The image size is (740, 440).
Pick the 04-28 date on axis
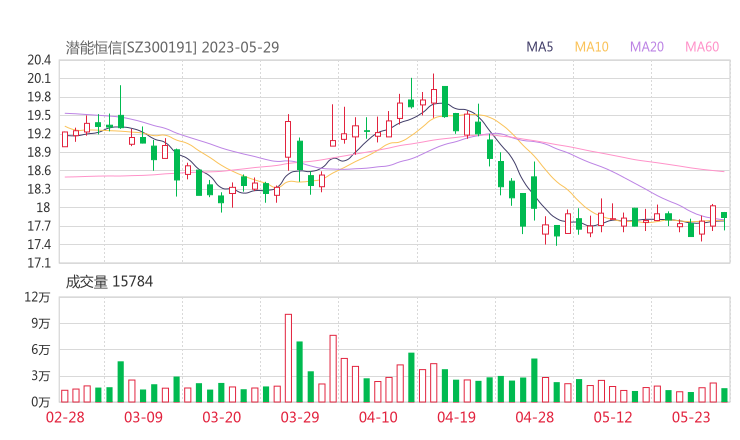(x=534, y=417)
